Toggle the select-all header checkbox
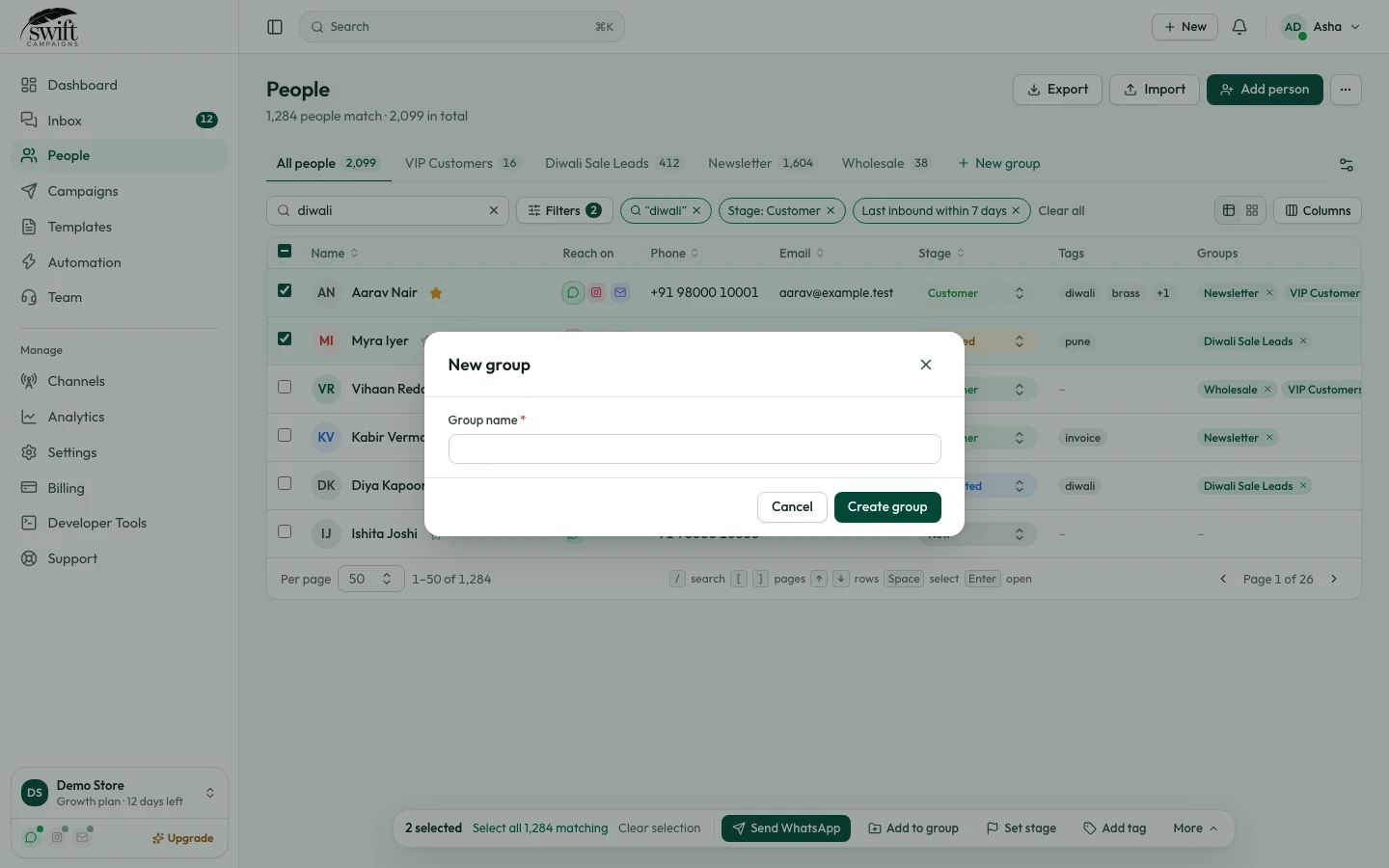 point(285,251)
